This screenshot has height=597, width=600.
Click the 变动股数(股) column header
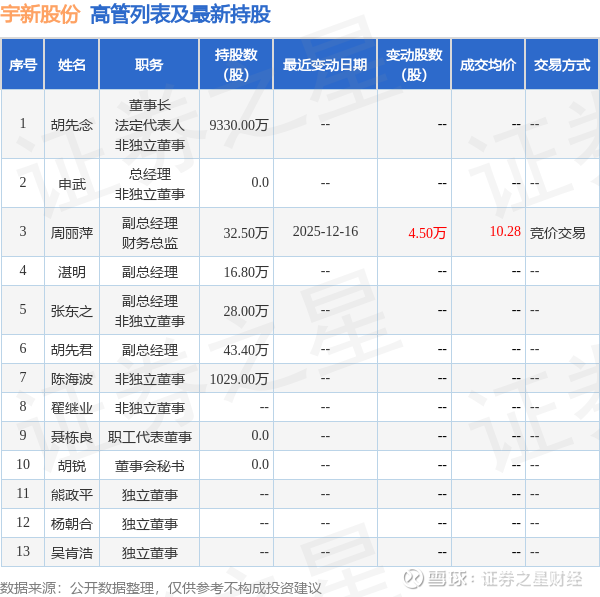coord(414,64)
